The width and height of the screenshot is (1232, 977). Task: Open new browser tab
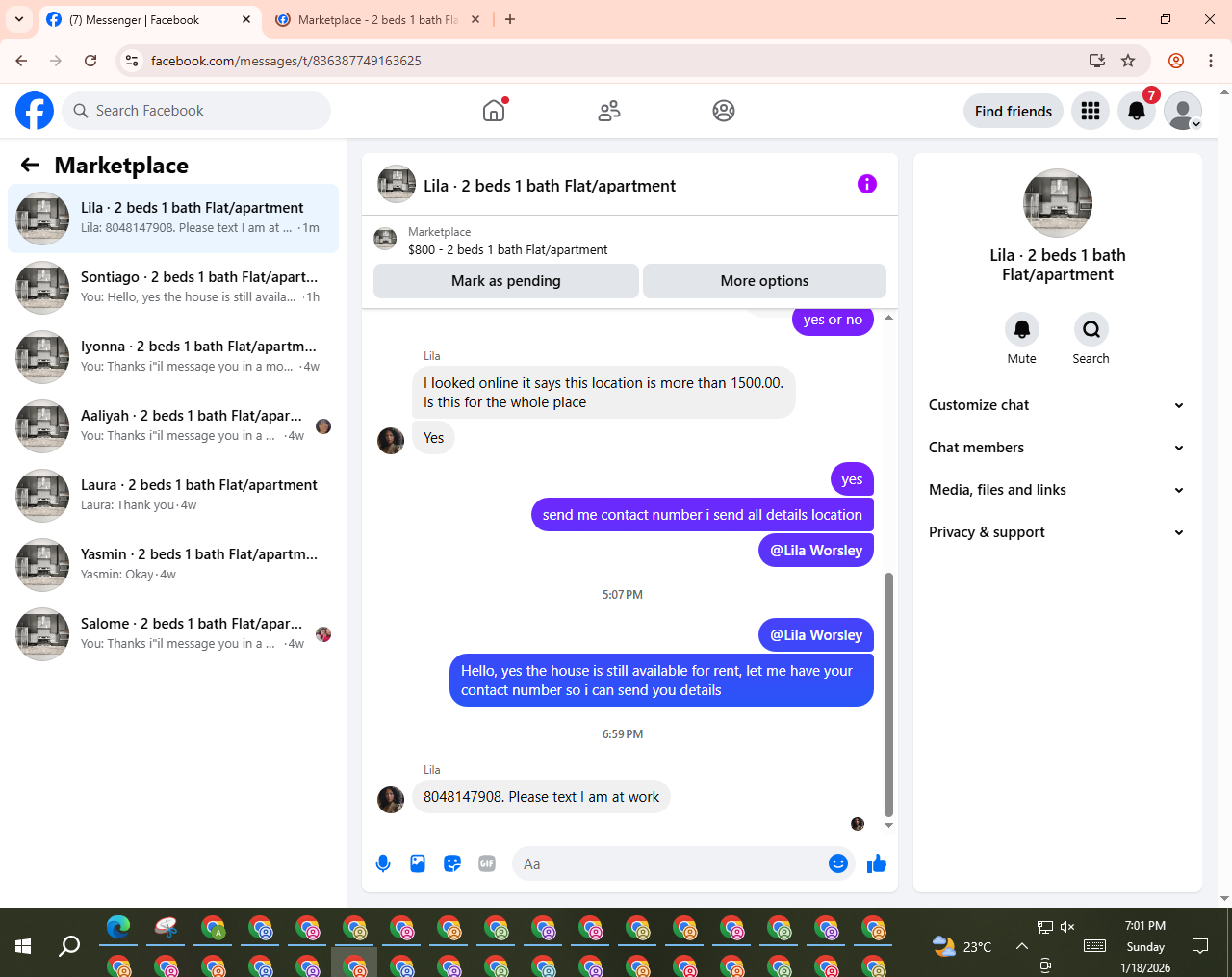tap(510, 19)
